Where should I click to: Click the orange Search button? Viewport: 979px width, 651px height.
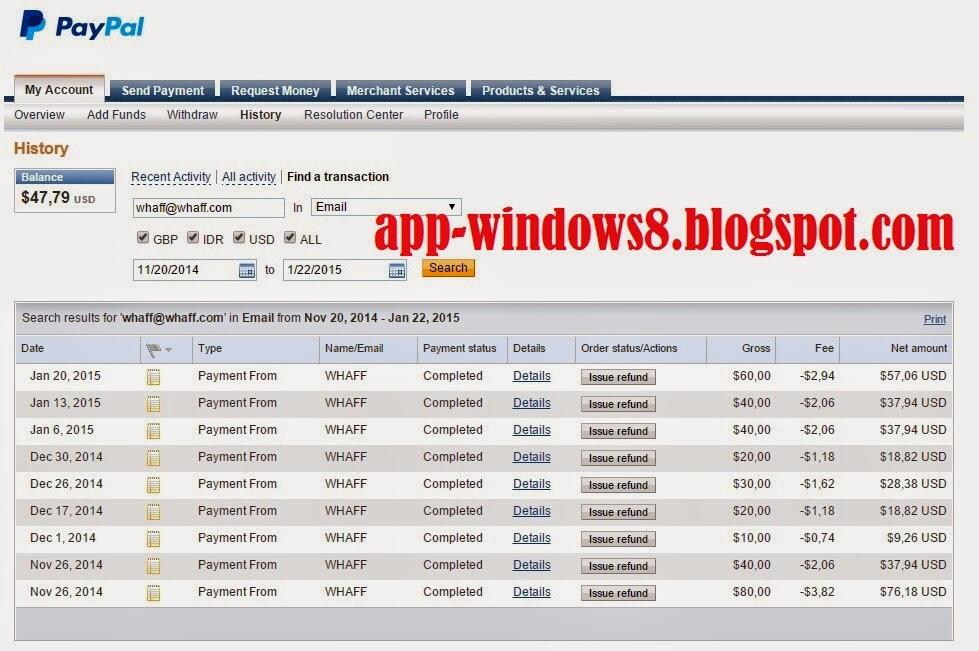tap(448, 268)
